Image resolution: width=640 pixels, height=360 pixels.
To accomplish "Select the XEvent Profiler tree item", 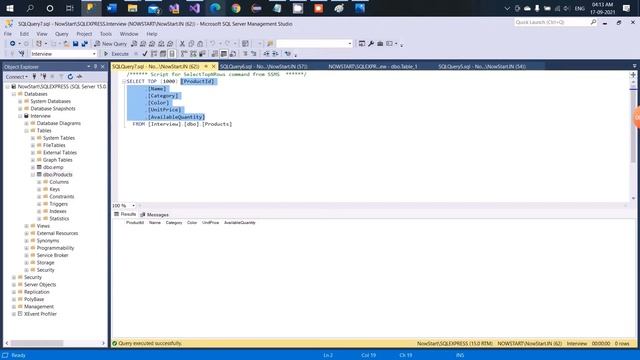I will point(40,314).
